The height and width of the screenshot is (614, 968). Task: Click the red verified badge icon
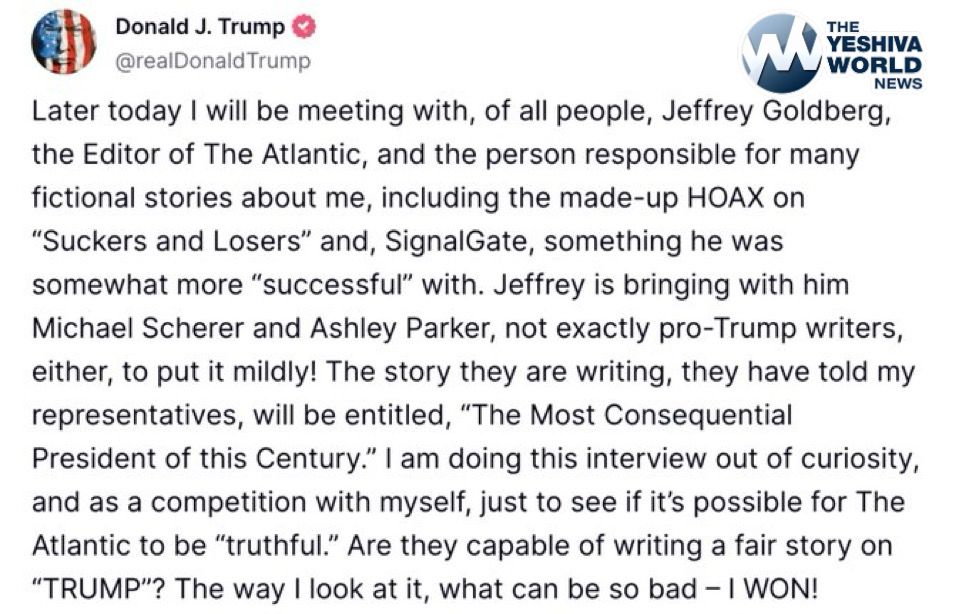click(x=303, y=27)
